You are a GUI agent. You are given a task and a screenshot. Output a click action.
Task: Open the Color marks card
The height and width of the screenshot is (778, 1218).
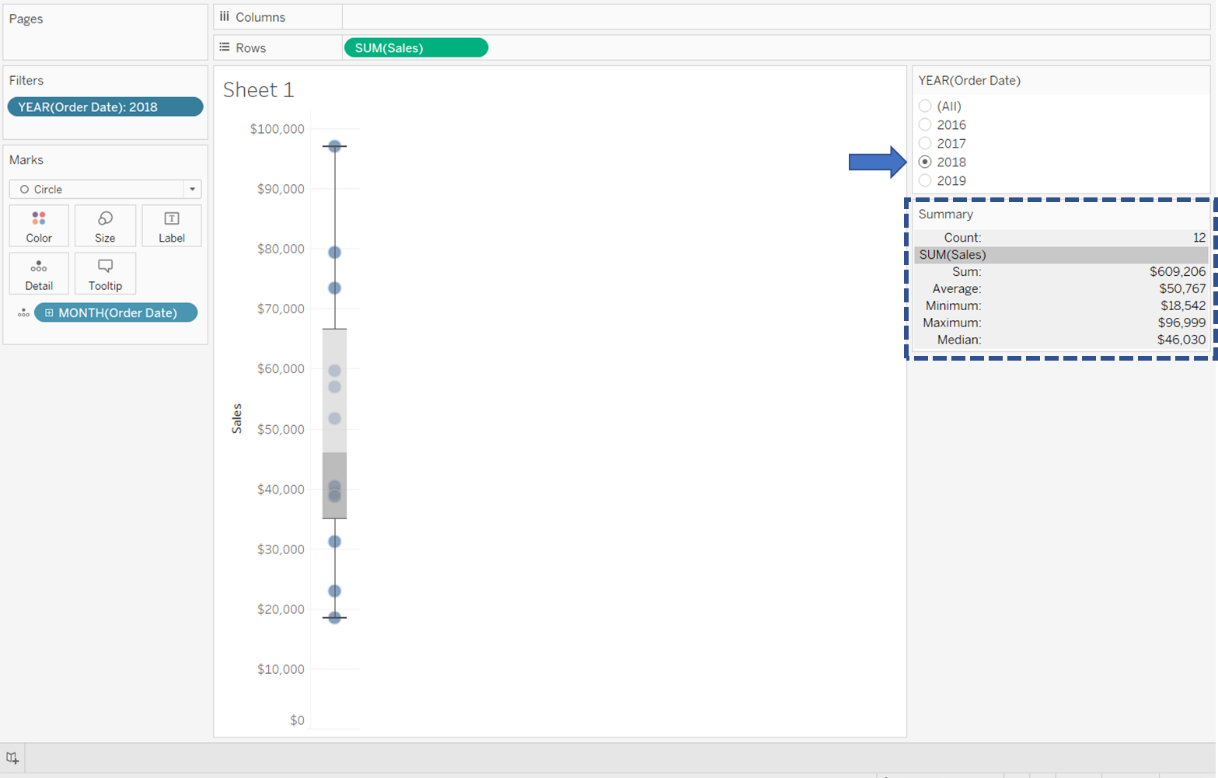tap(39, 226)
